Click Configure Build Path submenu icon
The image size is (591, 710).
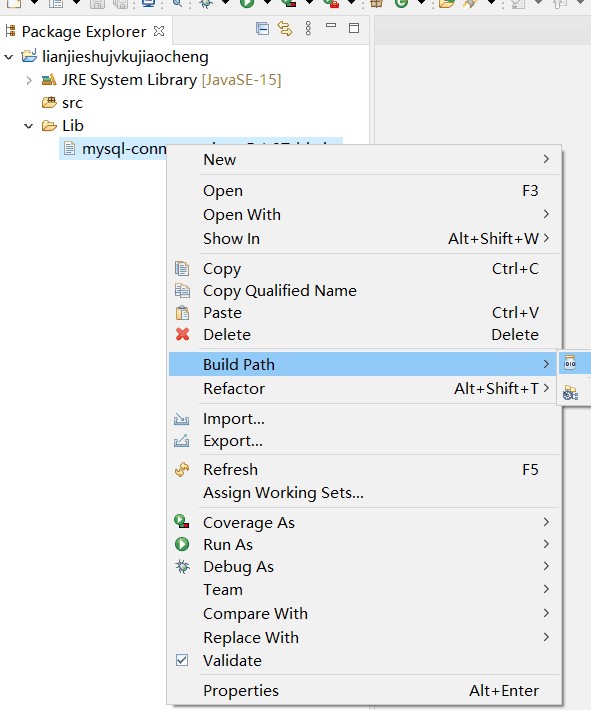(570, 393)
